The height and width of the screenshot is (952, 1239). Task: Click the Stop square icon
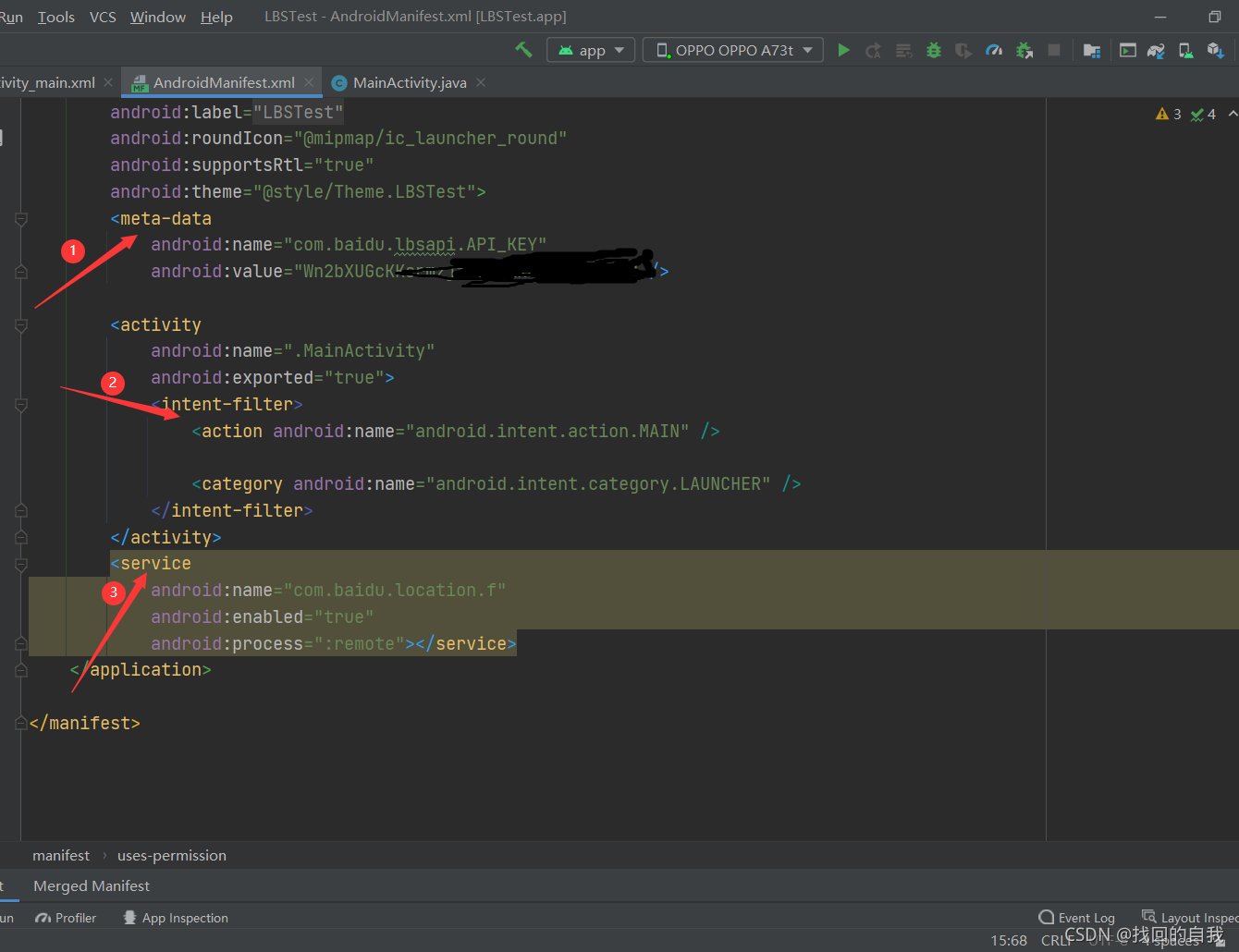tap(1054, 50)
